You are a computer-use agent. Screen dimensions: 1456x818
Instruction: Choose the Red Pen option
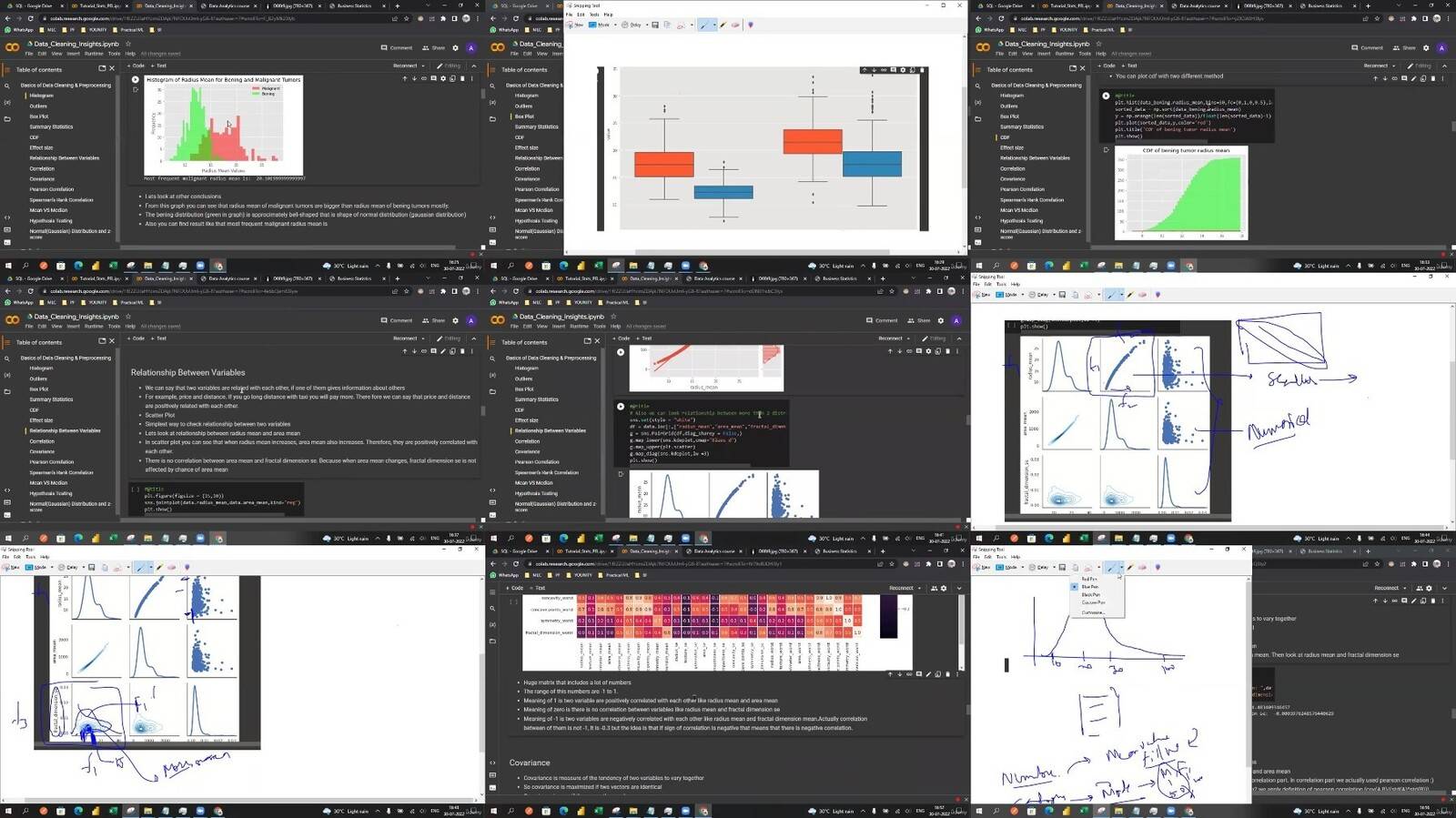point(1088,579)
